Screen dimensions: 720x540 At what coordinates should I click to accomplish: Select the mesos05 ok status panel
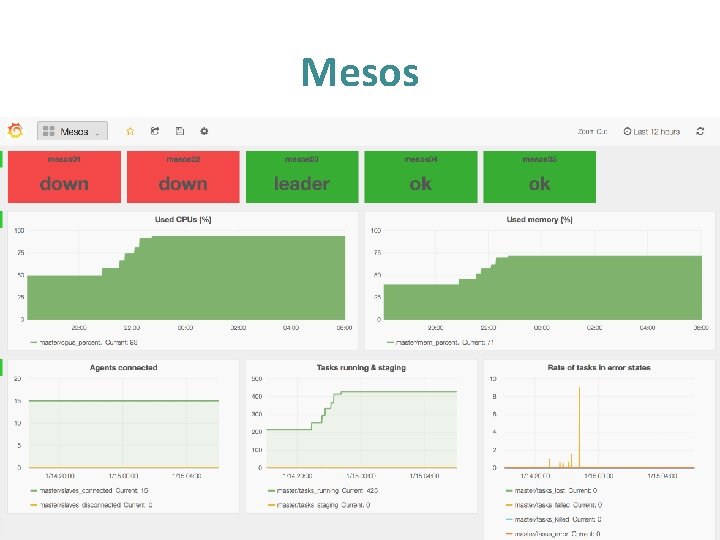(x=540, y=177)
